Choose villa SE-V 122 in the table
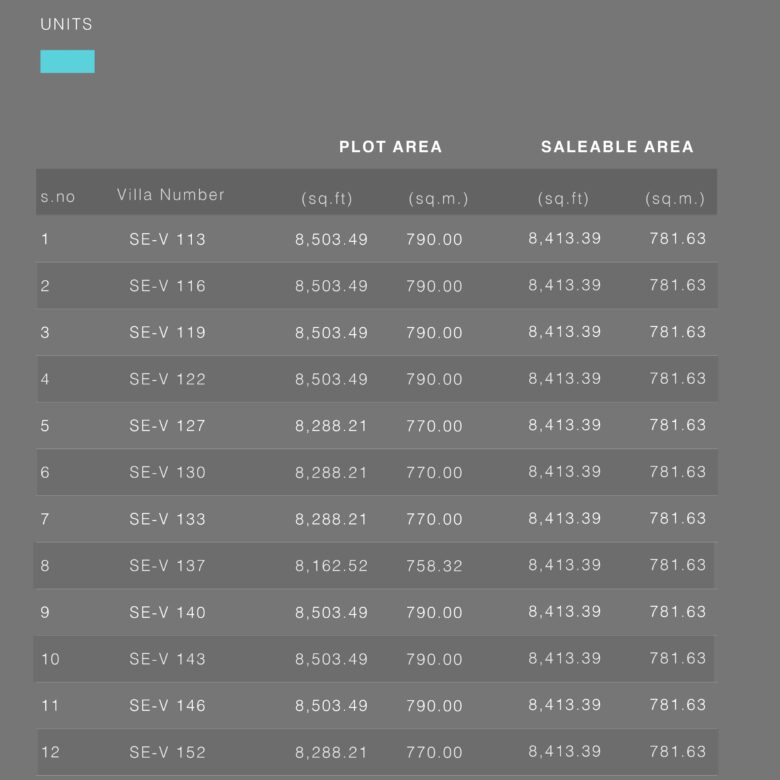 click(167, 379)
